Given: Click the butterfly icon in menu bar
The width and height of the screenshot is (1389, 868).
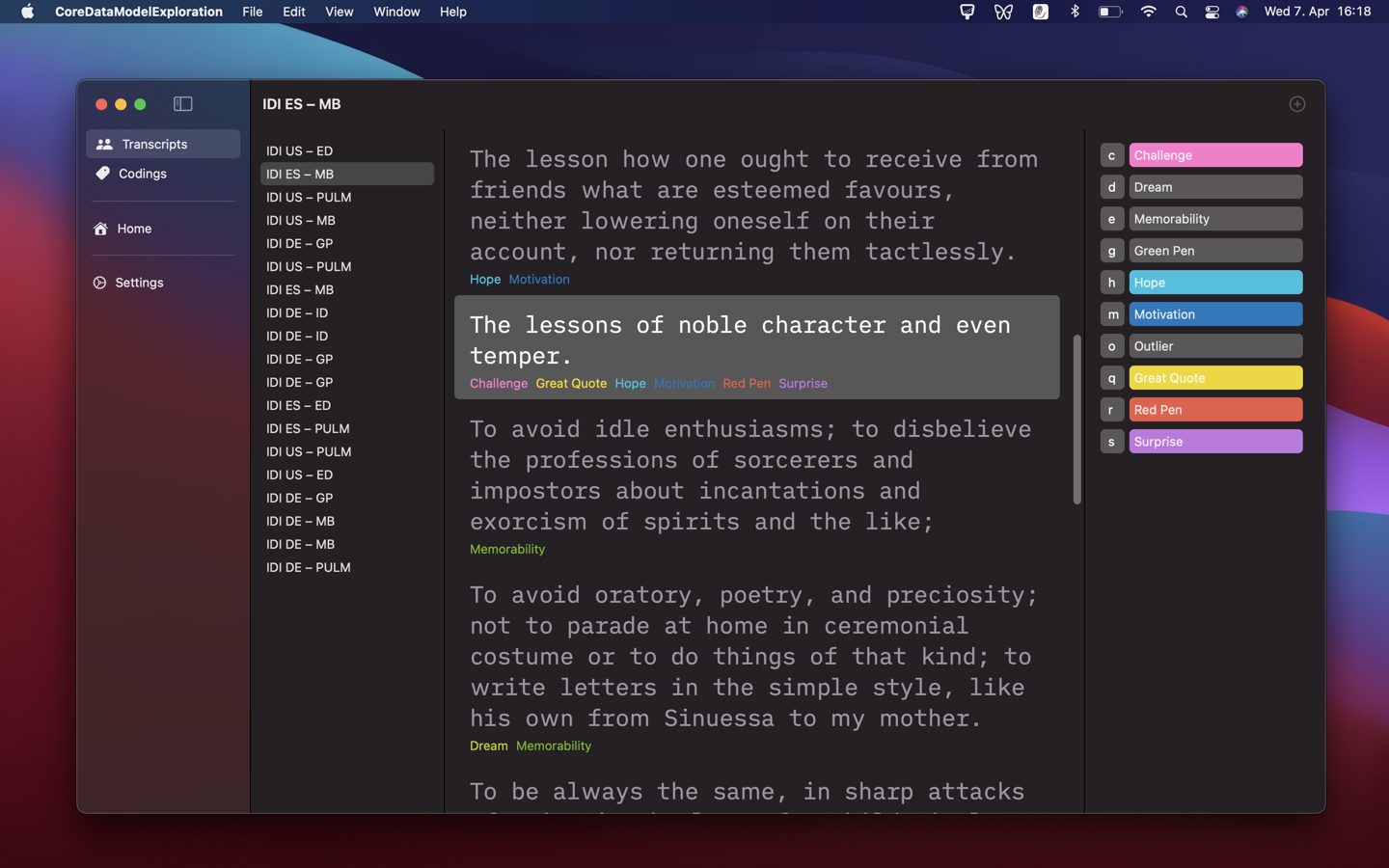Looking at the screenshot, I should pyautogui.click(x=1003, y=12).
